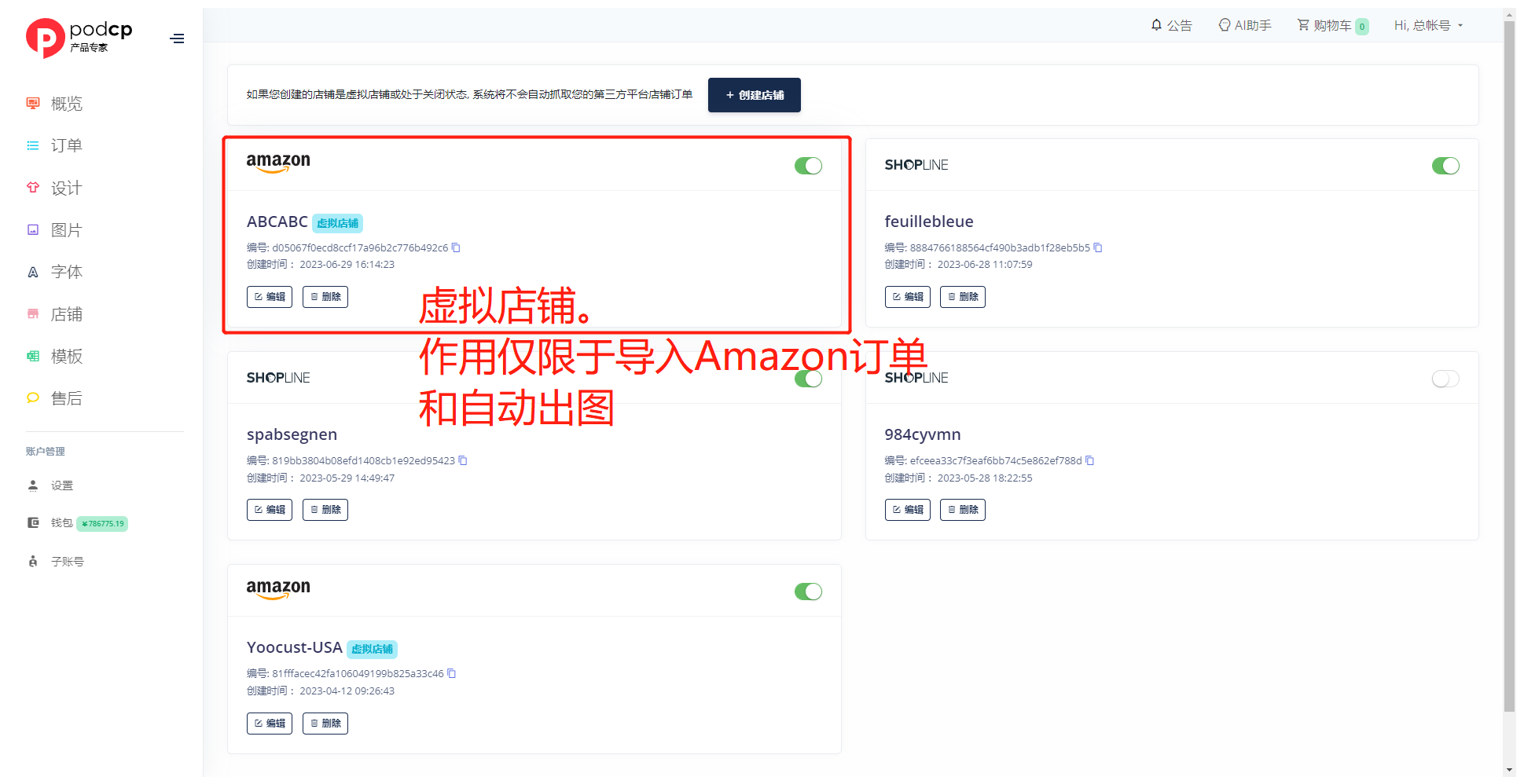Click the 钱包 wallet icon

(x=33, y=522)
